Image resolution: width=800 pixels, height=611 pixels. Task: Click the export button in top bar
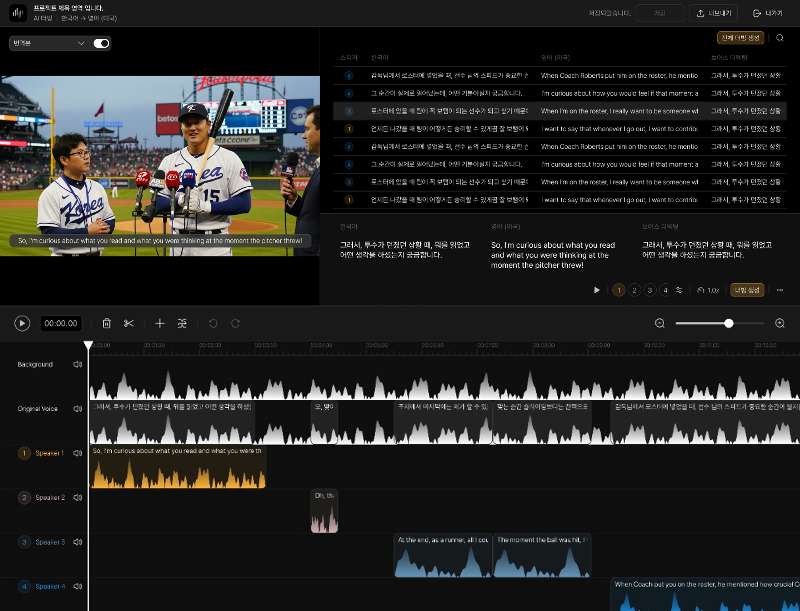tap(713, 13)
